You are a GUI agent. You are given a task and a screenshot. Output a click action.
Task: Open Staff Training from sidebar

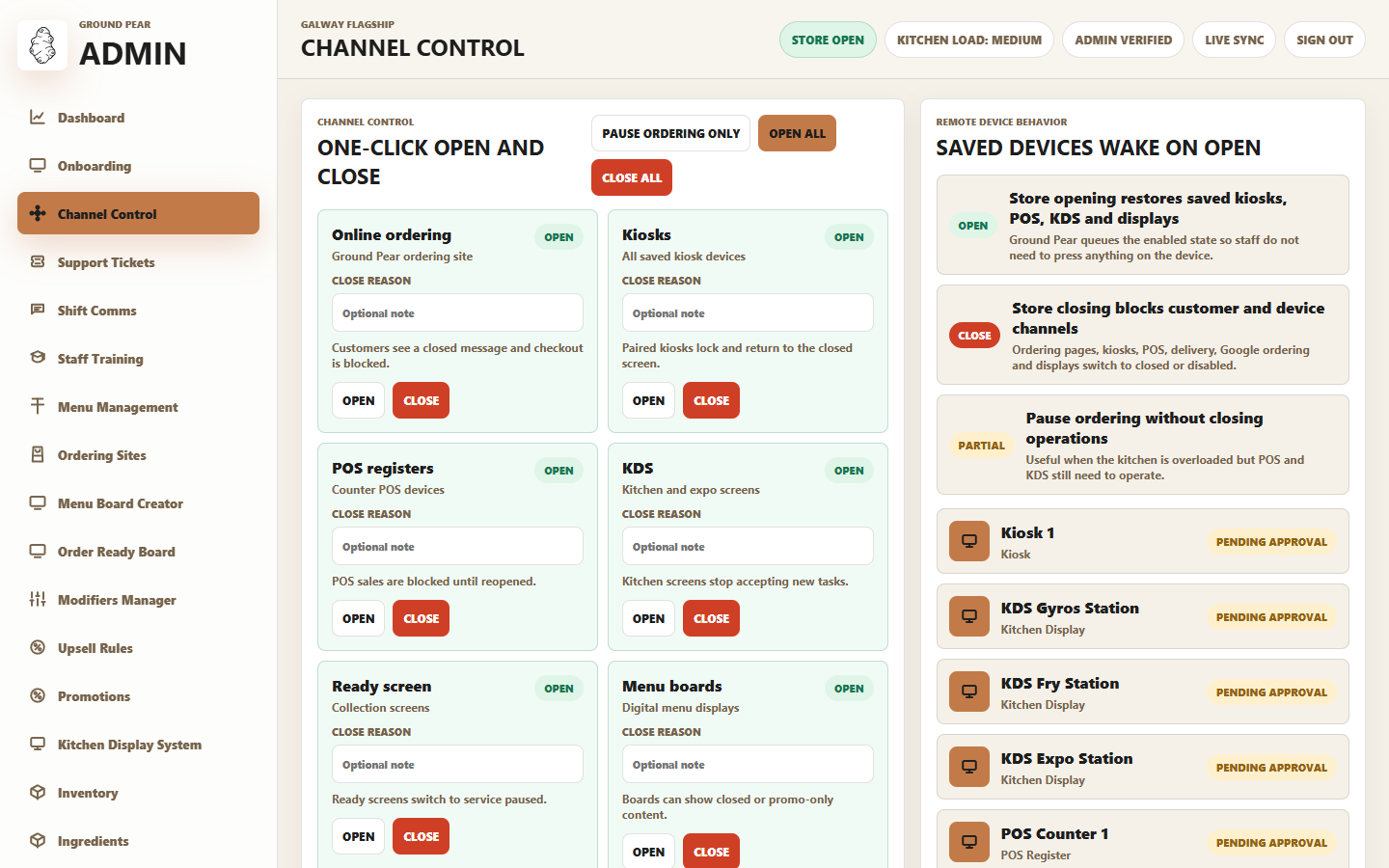[138, 359]
